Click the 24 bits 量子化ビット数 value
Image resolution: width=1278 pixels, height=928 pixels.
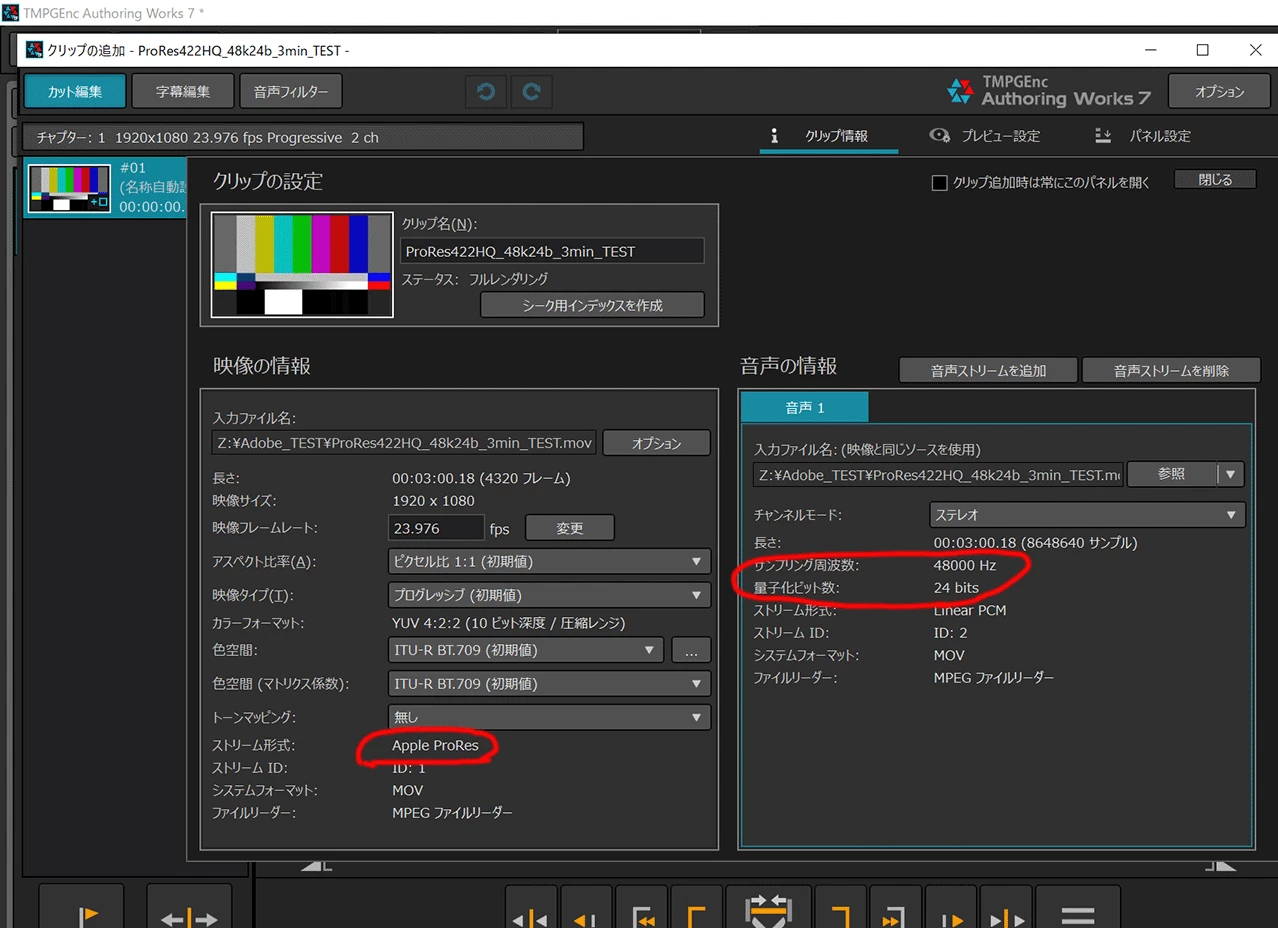[956, 588]
